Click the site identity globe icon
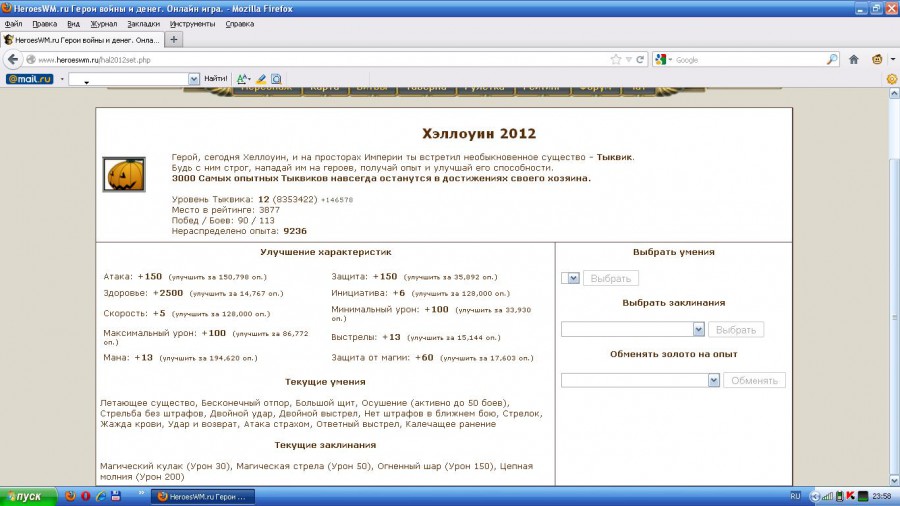Image resolution: width=900 pixels, height=506 pixels. [x=31, y=60]
